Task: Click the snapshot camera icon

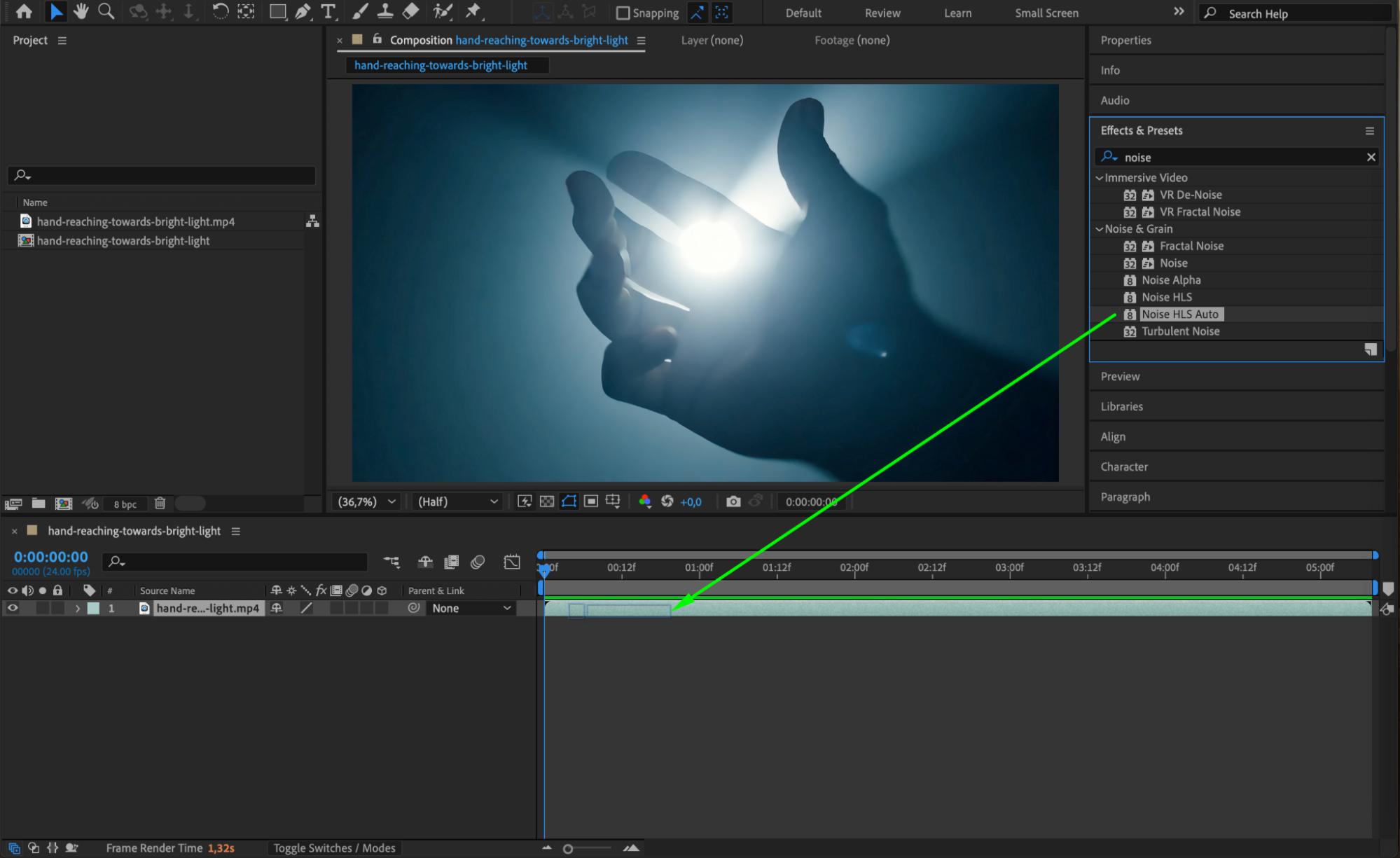Action: [733, 501]
